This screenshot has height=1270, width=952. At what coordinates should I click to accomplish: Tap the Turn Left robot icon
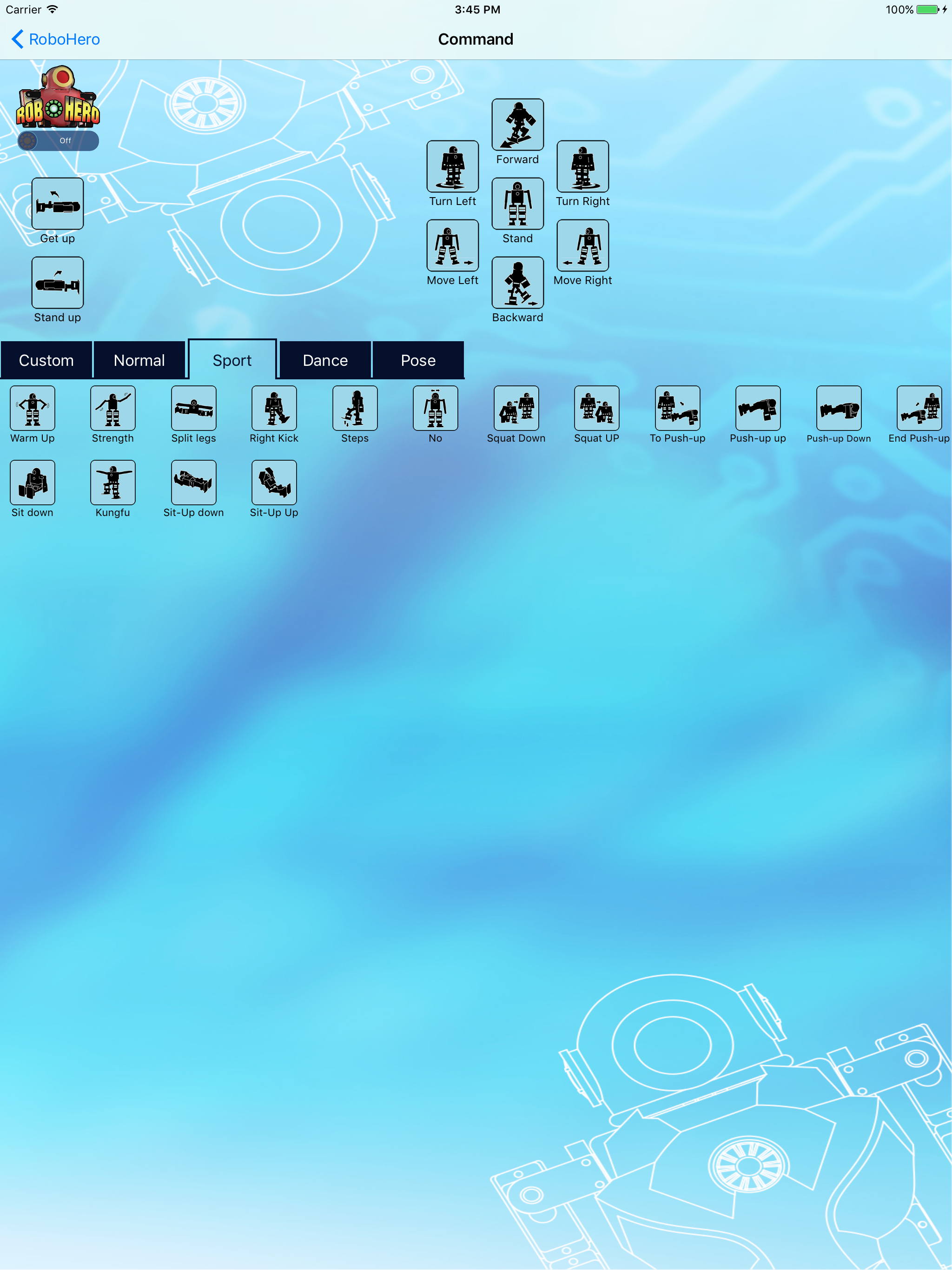click(x=452, y=166)
